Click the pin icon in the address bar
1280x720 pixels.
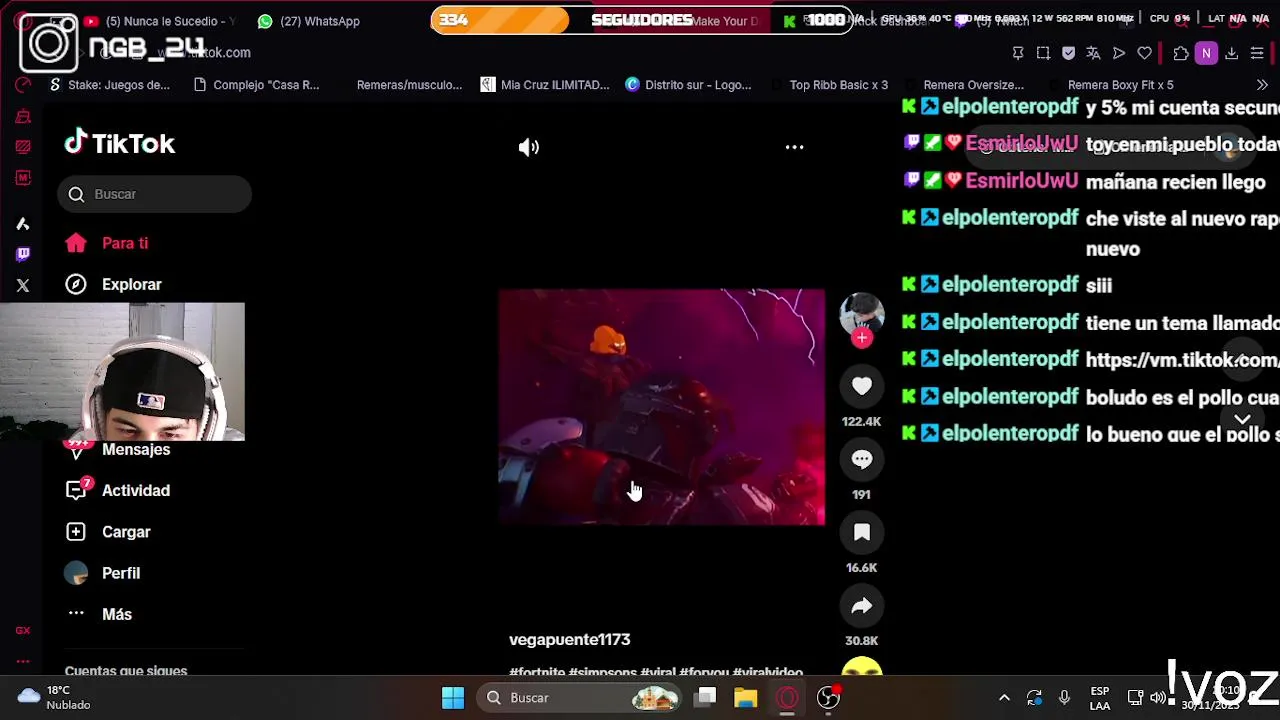(1018, 53)
